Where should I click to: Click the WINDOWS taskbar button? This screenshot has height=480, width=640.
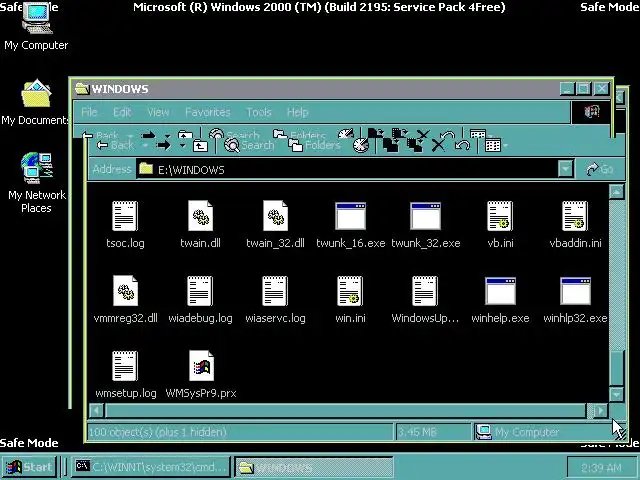click(314, 467)
